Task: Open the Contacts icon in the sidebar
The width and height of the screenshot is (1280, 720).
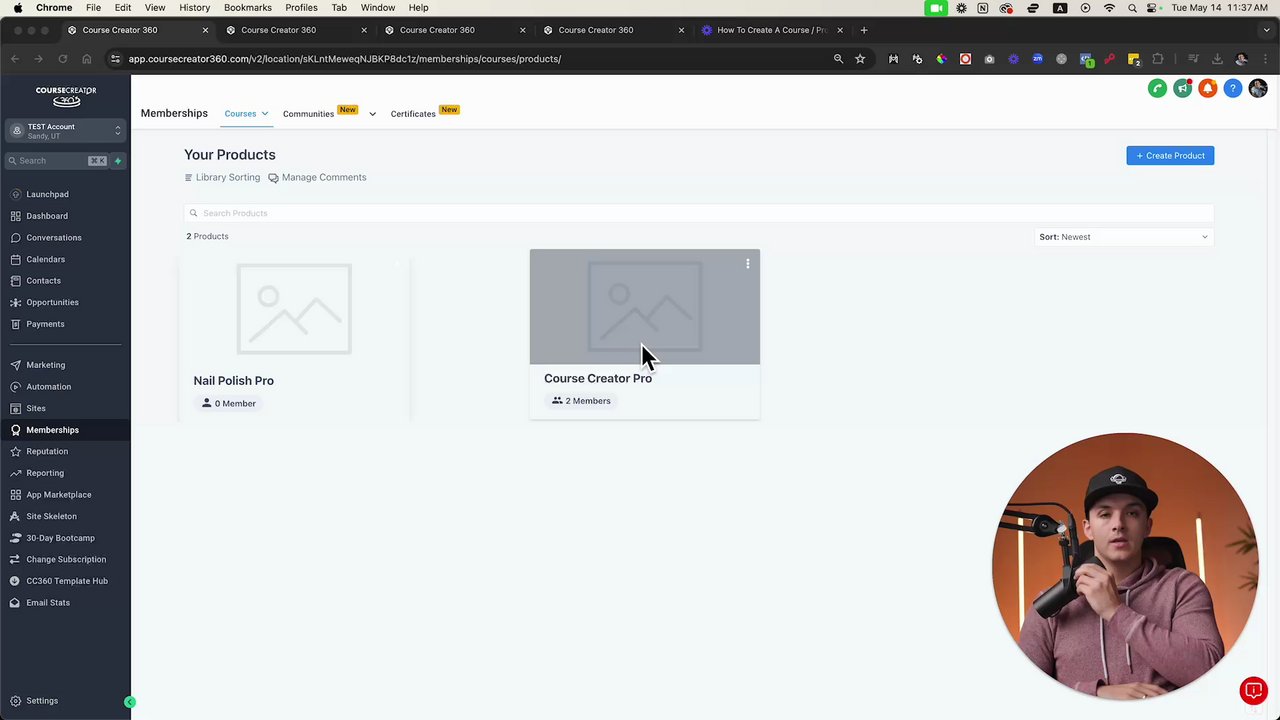Action: point(16,281)
